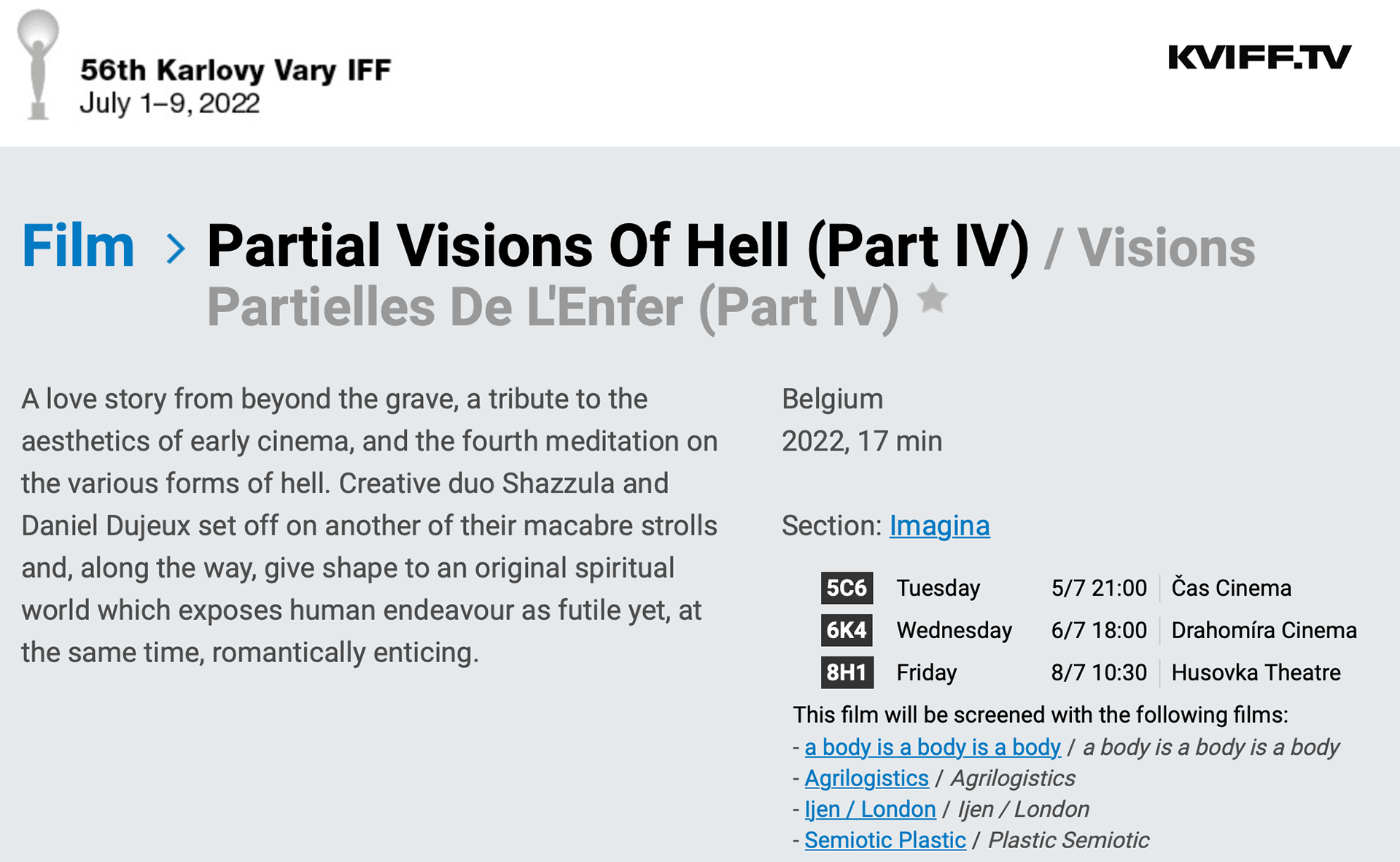Click the Partial Visions Of Hell title

(618, 246)
